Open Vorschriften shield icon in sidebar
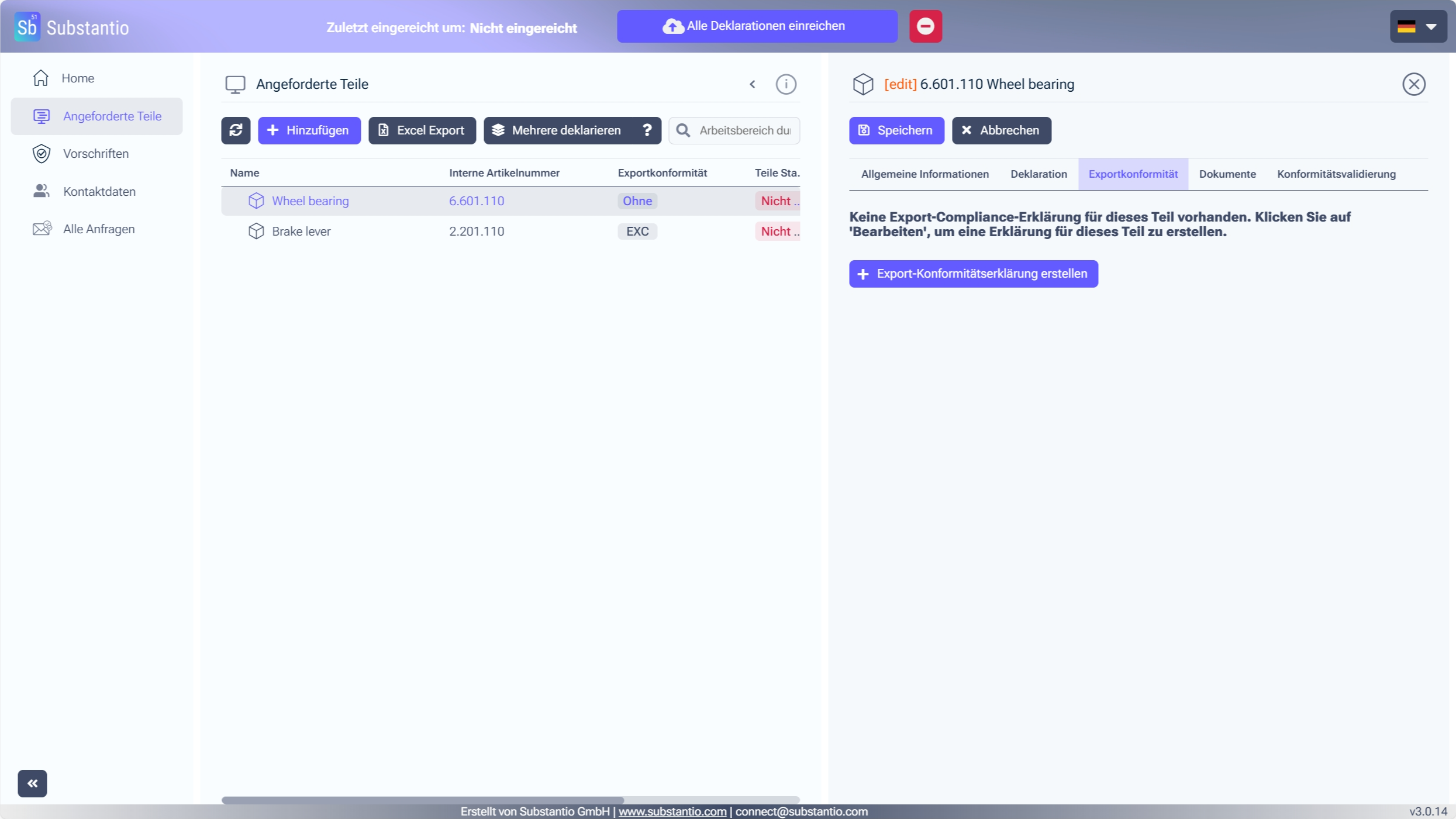Image resolution: width=1456 pixels, height=819 pixels. (41, 154)
